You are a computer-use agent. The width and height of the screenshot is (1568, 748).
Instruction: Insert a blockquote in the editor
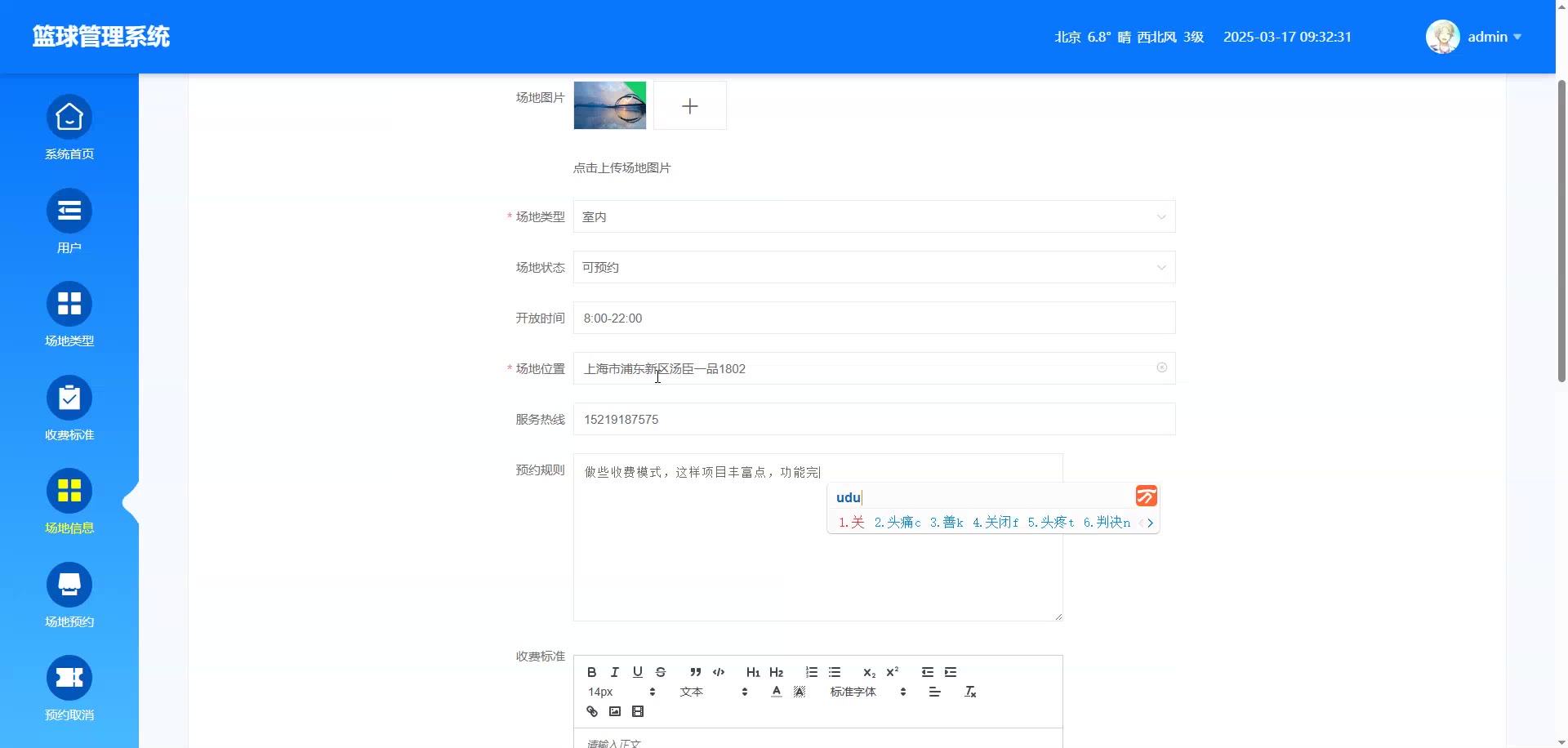point(696,672)
